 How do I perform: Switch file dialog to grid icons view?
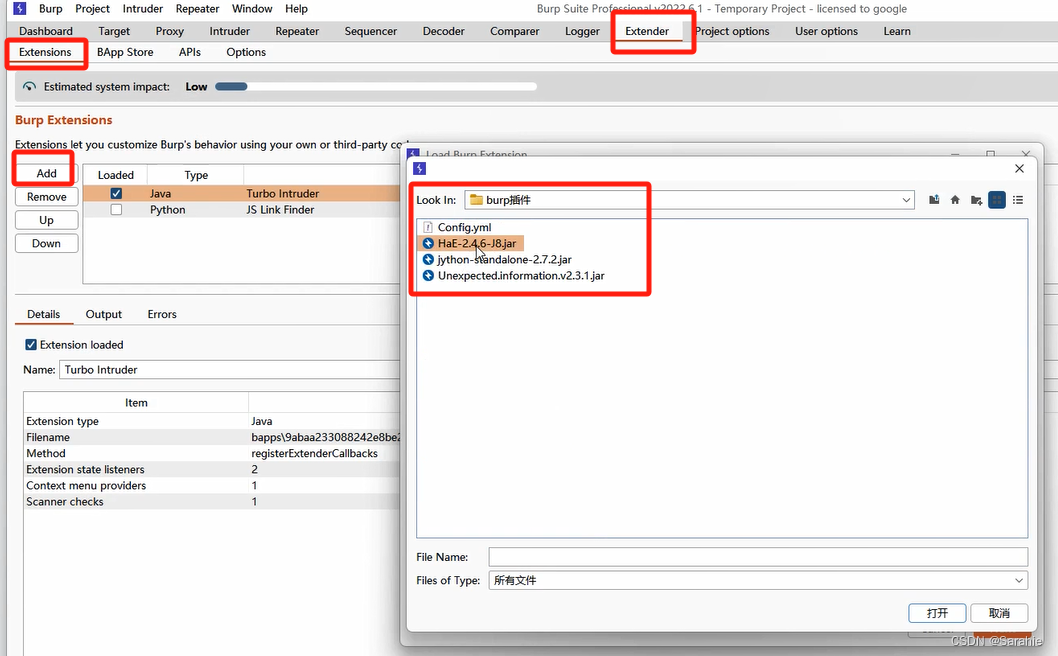pyautogui.click(x=997, y=200)
